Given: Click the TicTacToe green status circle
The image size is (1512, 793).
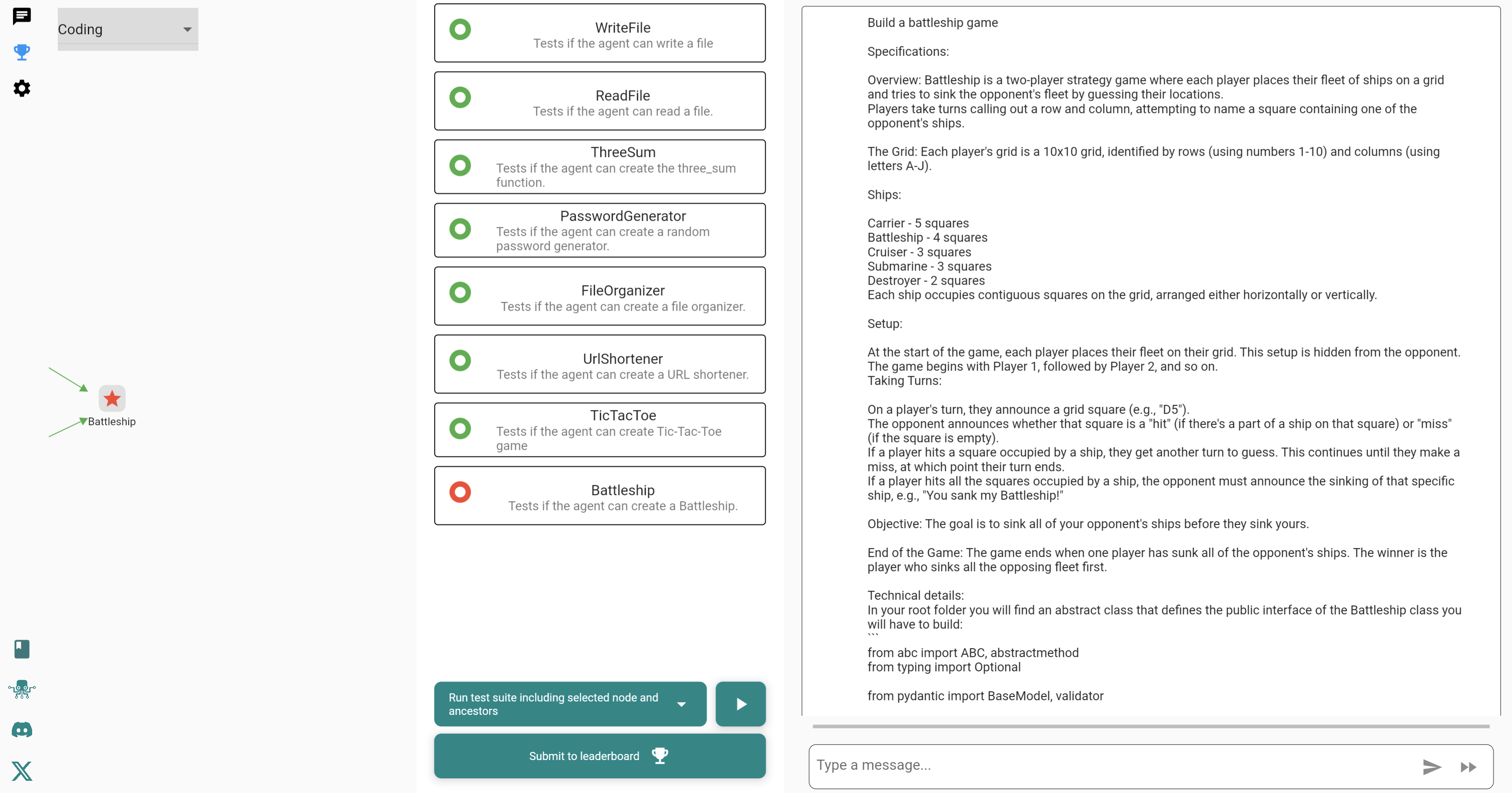Looking at the screenshot, I should point(460,428).
